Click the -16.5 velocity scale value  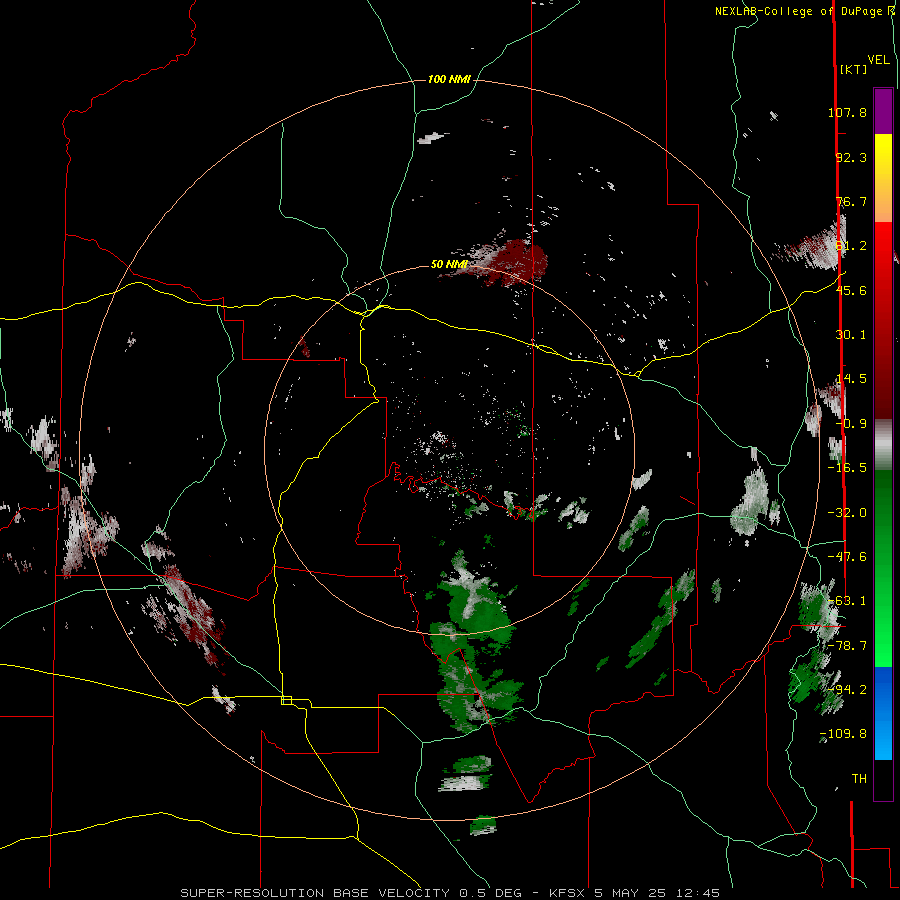[847, 468]
